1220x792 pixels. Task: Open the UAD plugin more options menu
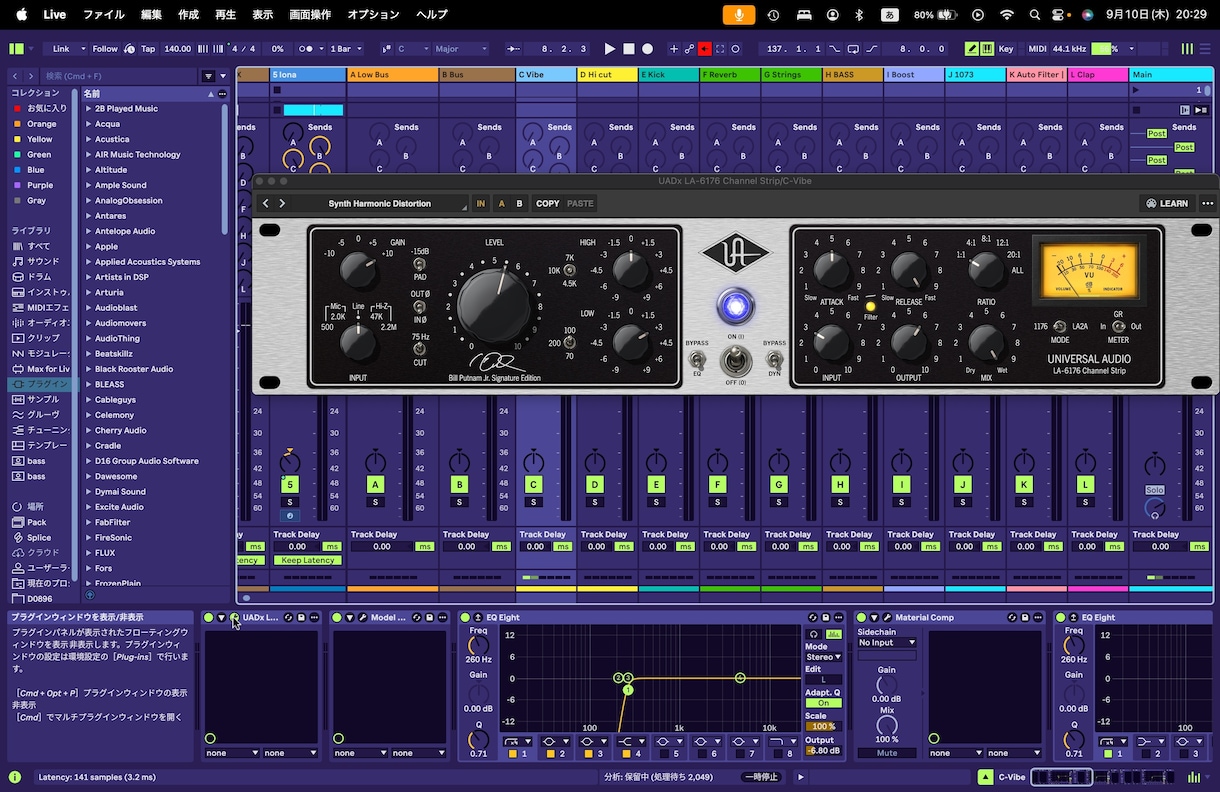(x=1207, y=203)
